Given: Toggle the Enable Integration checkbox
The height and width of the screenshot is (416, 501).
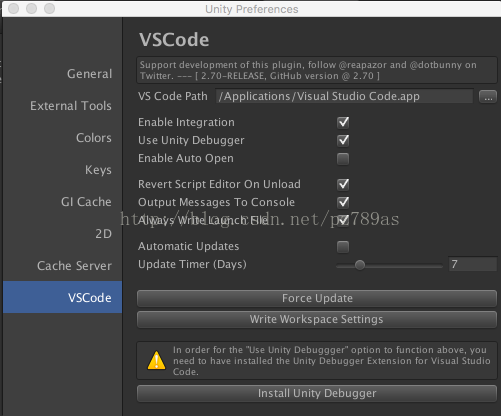Looking at the screenshot, I should pos(343,122).
